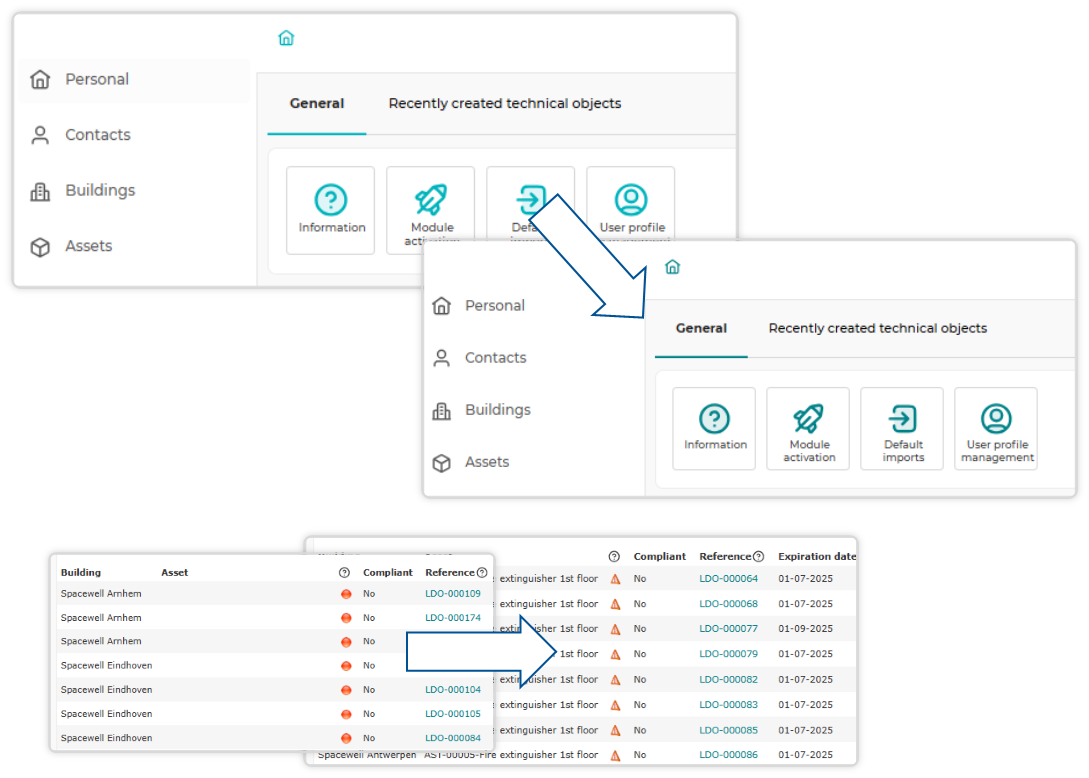The image size is (1089, 778).
Task: Select the General tab in the front settings window
Action: pos(701,329)
